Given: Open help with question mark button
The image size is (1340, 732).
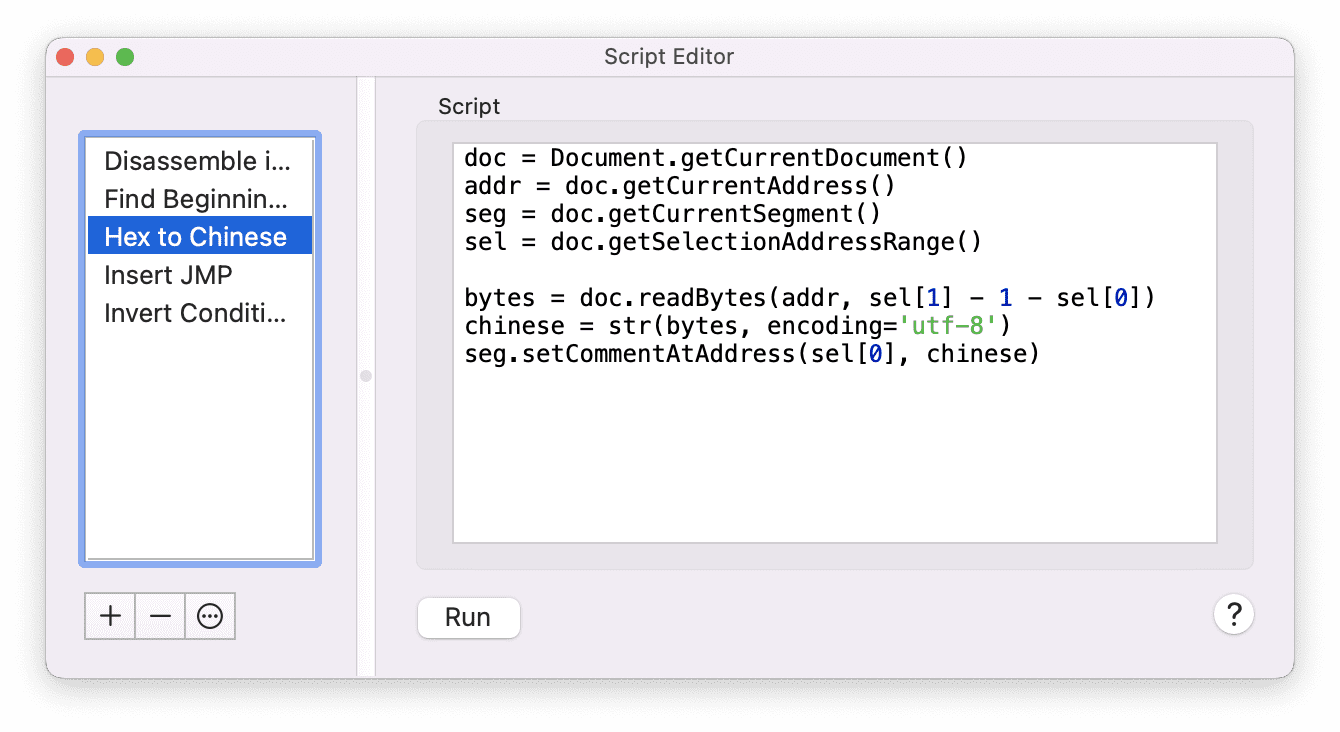Looking at the screenshot, I should pos(1234,614).
